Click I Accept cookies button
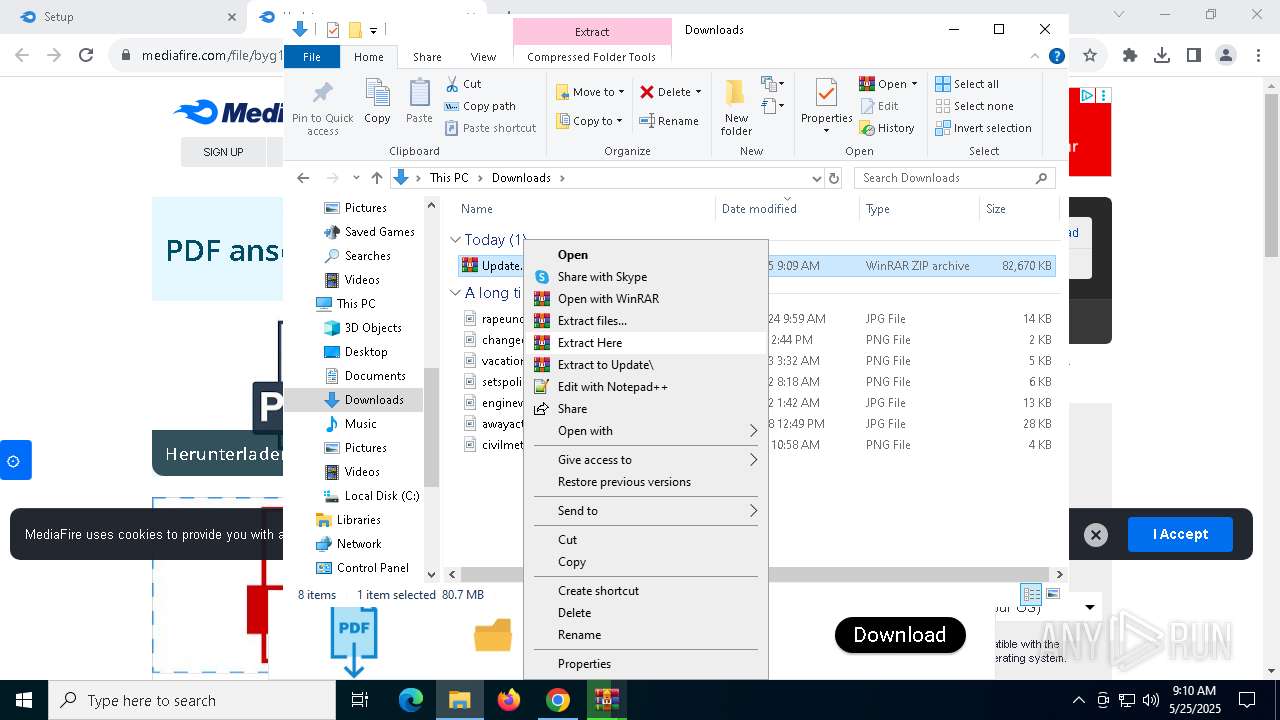 tap(1180, 534)
